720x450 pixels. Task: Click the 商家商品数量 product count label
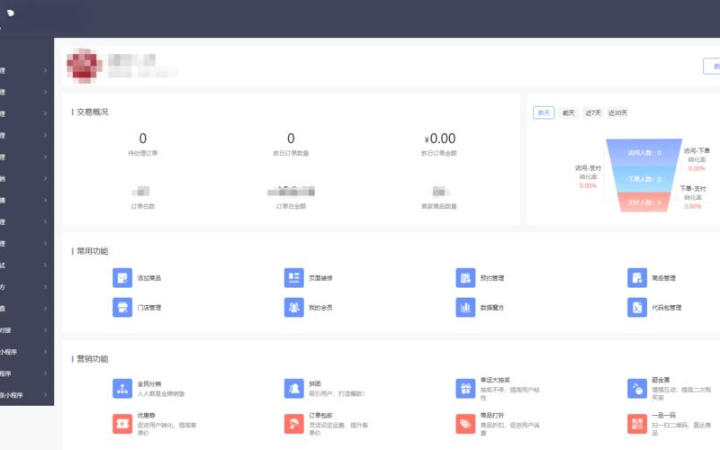(x=439, y=206)
